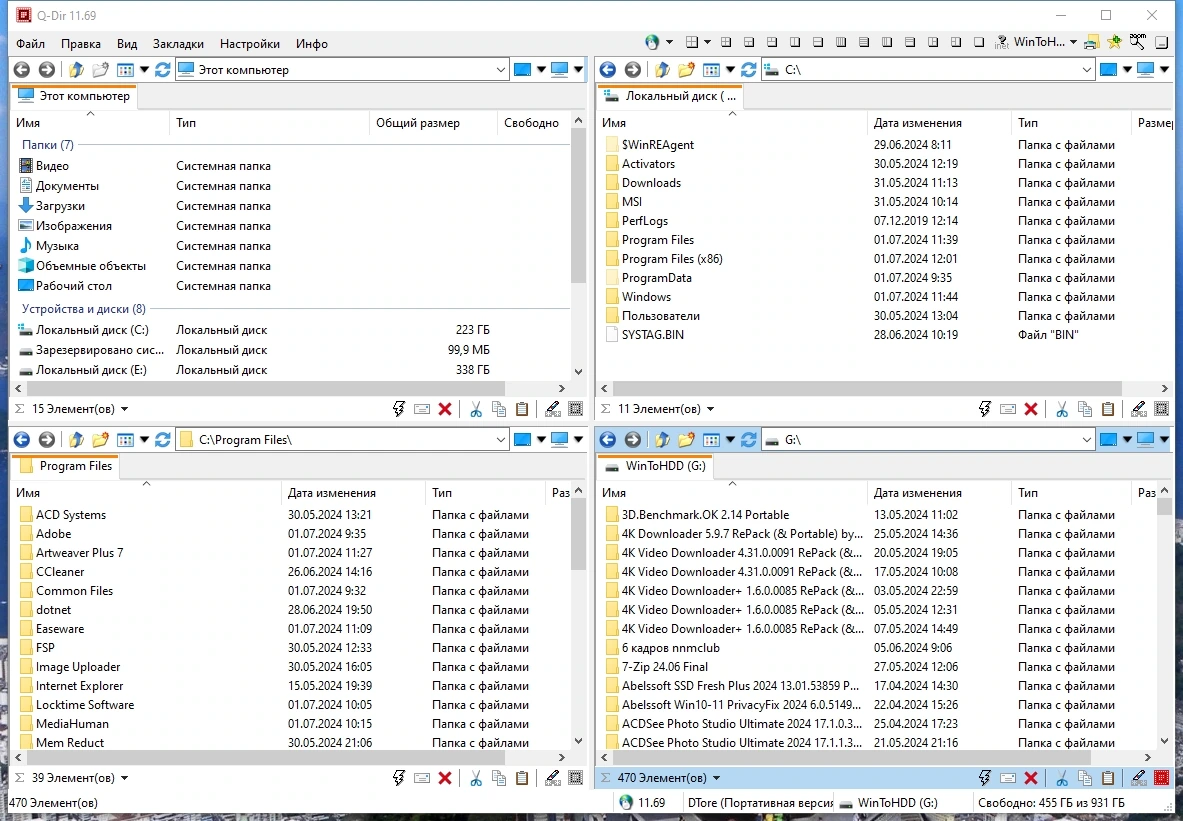Select the 7-Zip 24.06 Final folder
Viewport: 1183px width, 821px height.
tap(879, 667)
